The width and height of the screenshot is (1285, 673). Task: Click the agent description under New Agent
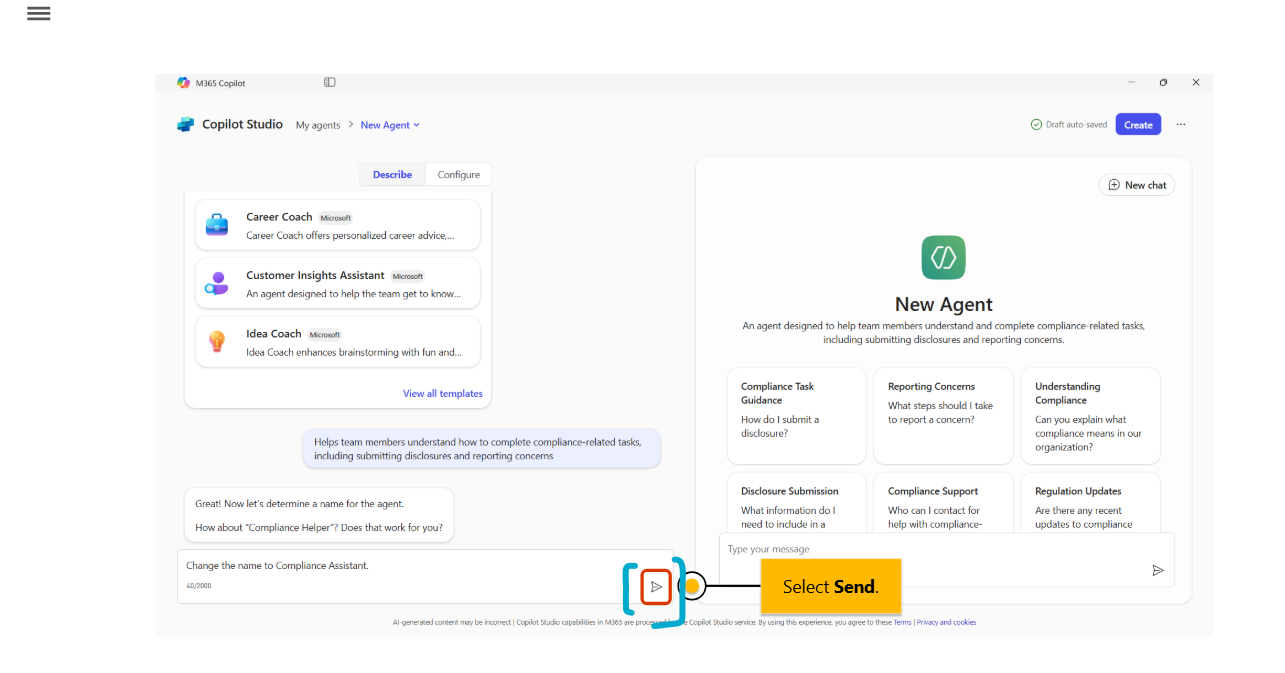[x=943, y=333]
